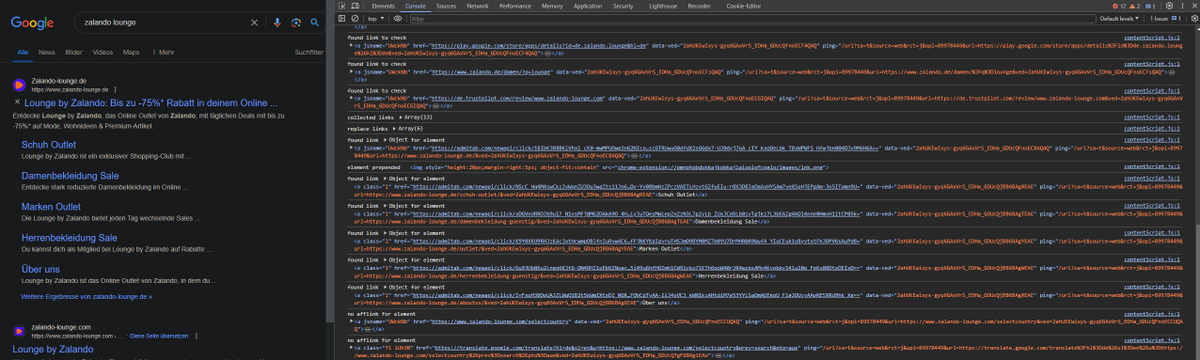This screenshot has height=360, width=1200.
Task: Click the 1 Issue indicator
Action: [x=1166, y=18]
